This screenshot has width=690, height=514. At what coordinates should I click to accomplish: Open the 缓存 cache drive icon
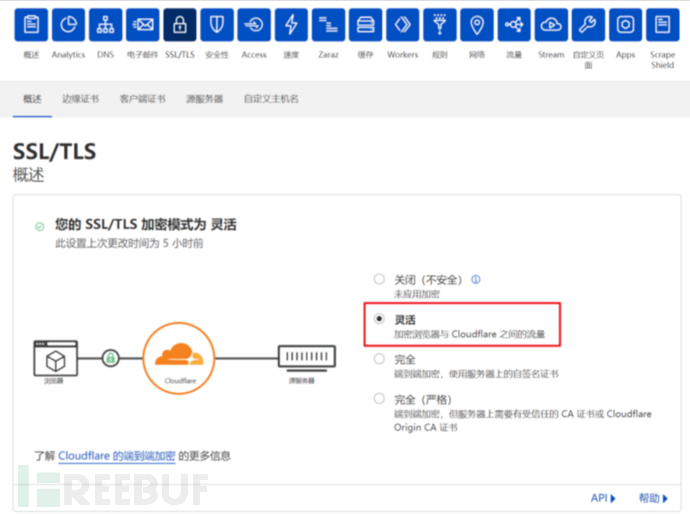pyautogui.click(x=366, y=25)
